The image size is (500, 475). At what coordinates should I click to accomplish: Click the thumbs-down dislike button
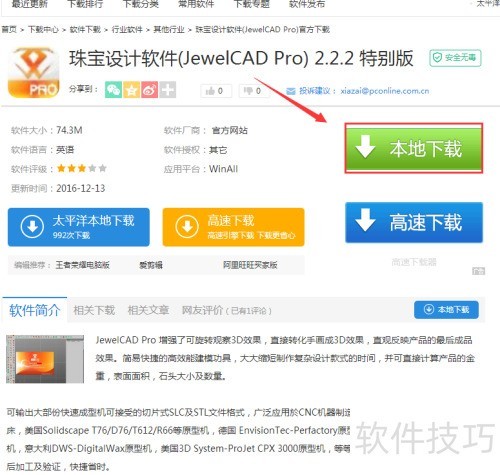point(254,91)
